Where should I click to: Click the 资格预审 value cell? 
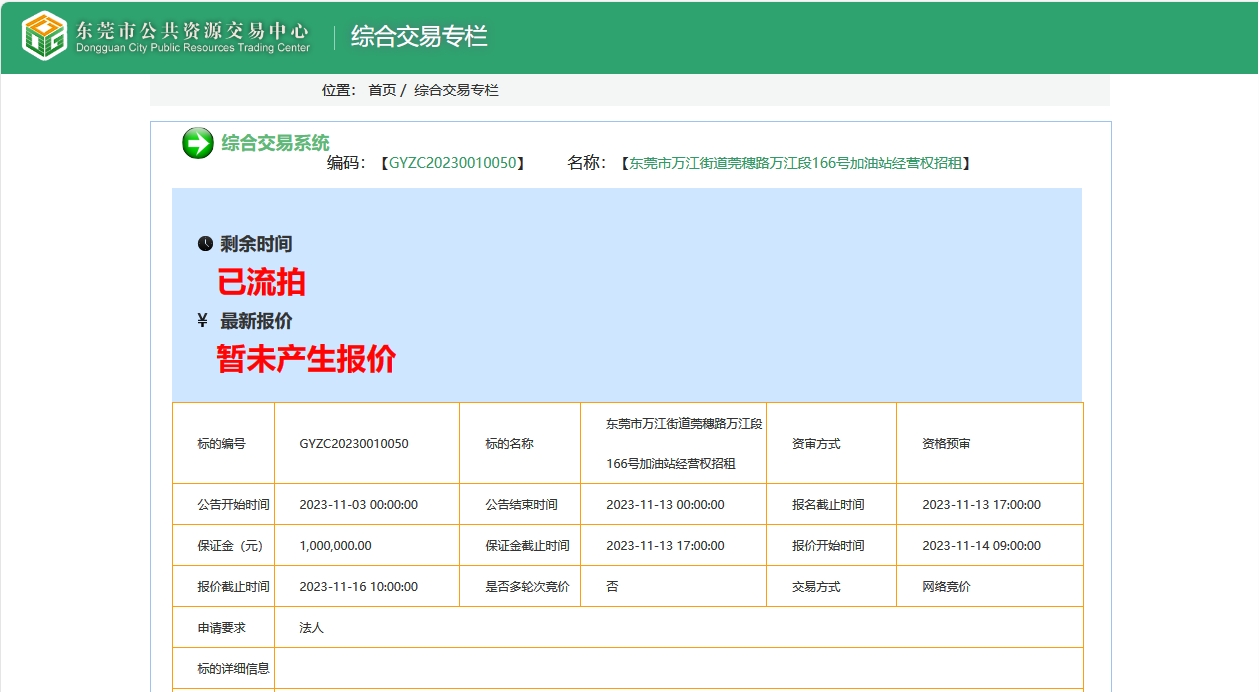[990, 443]
